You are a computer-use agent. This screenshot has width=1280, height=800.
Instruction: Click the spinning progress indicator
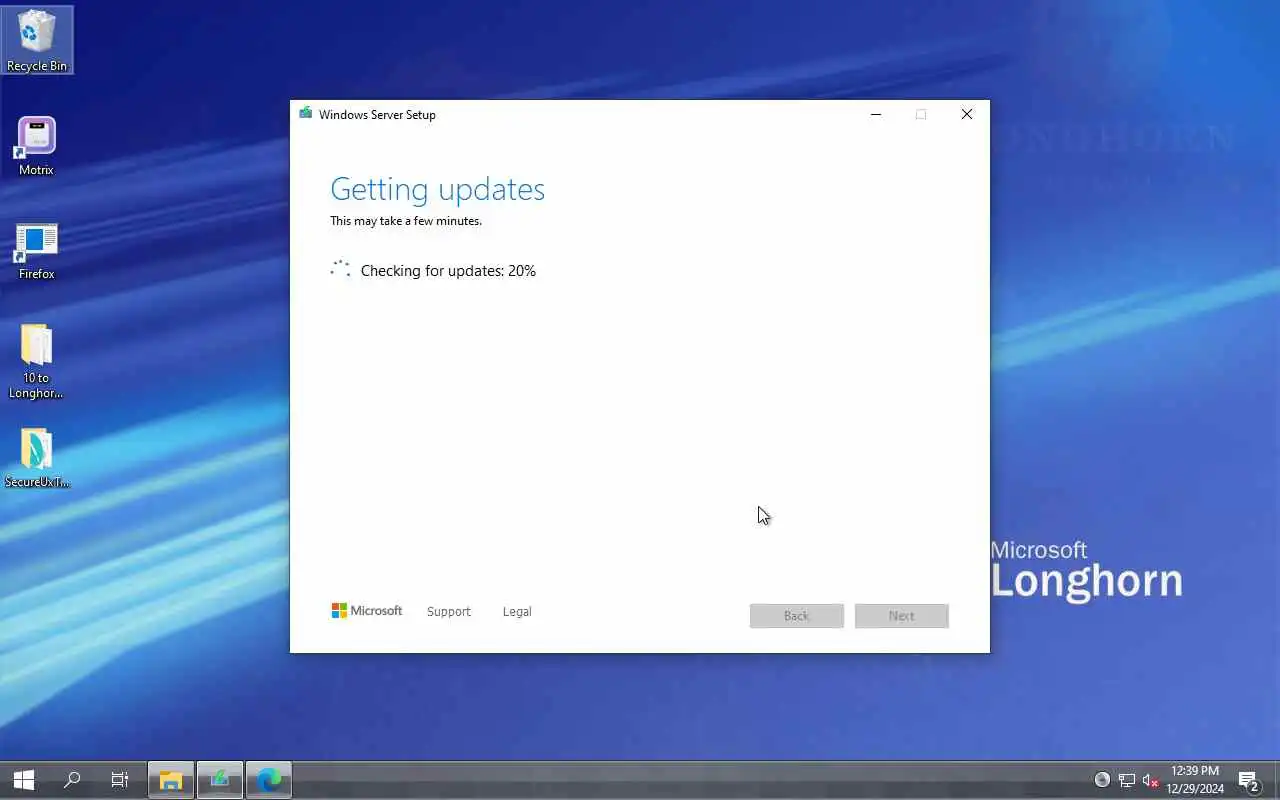(x=341, y=269)
